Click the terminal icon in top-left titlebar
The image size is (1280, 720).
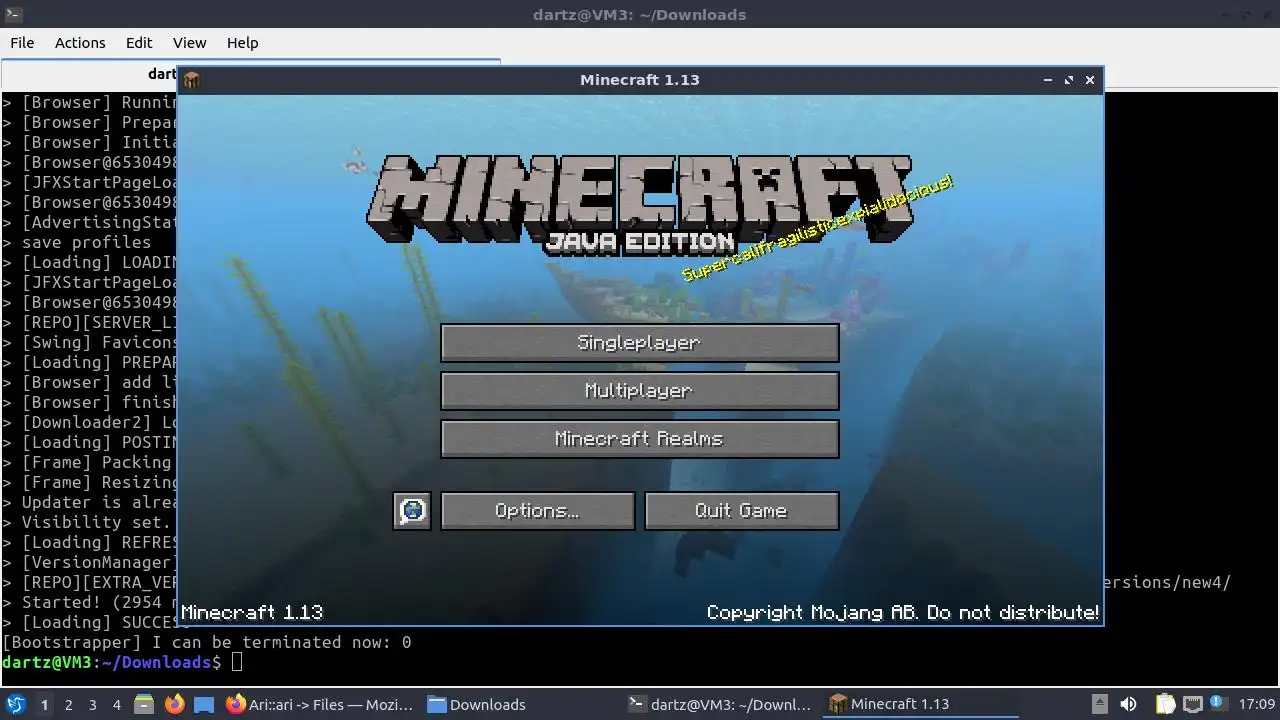pyautogui.click(x=13, y=14)
